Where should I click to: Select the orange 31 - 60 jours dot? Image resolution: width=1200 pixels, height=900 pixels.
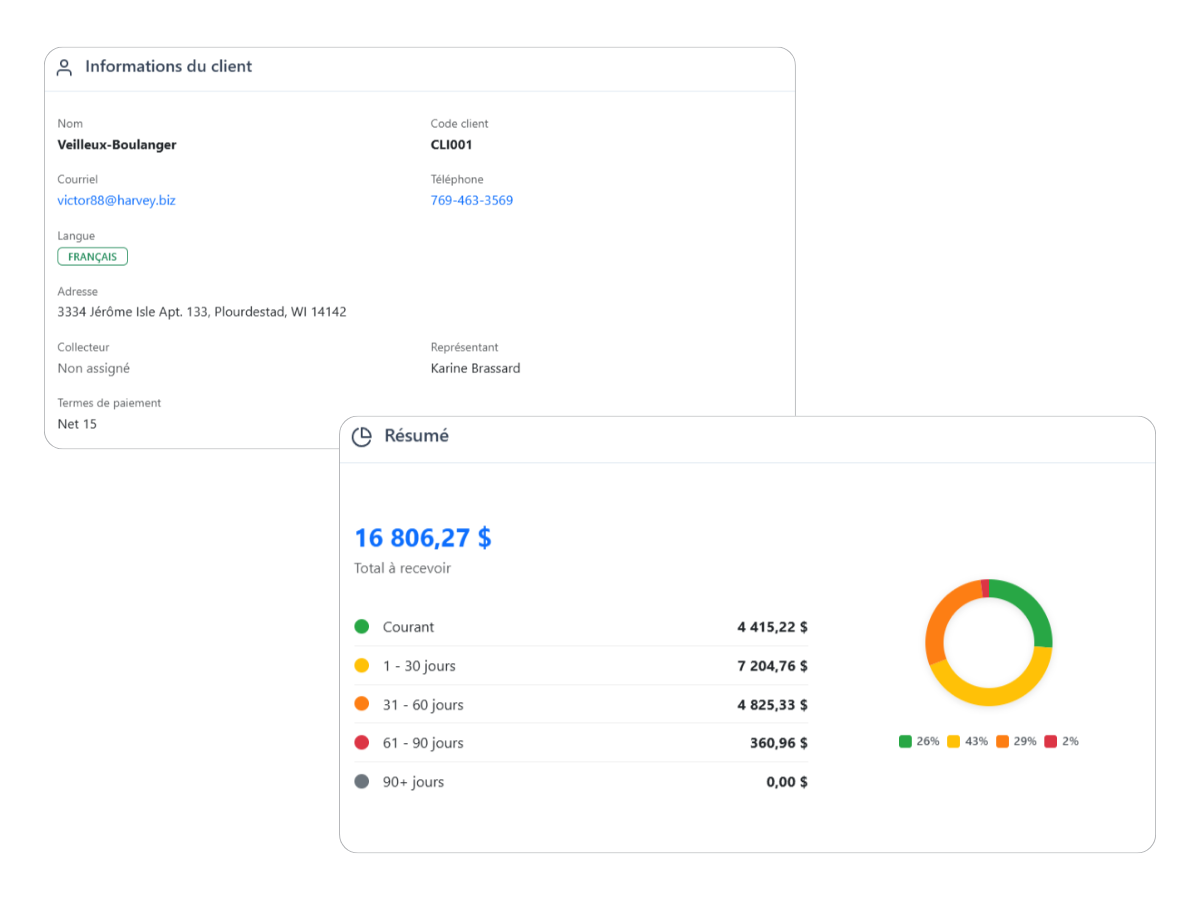point(361,704)
